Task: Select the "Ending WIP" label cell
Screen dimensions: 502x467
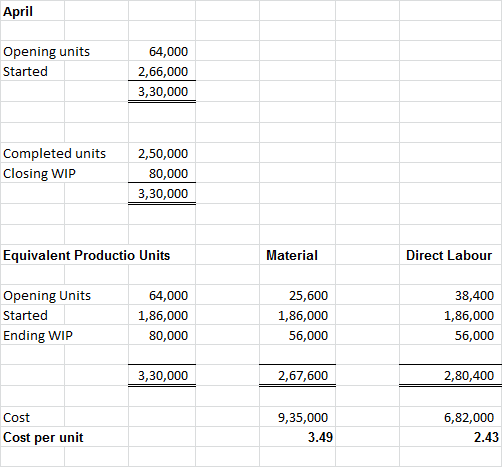Action: [x=38, y=336]
